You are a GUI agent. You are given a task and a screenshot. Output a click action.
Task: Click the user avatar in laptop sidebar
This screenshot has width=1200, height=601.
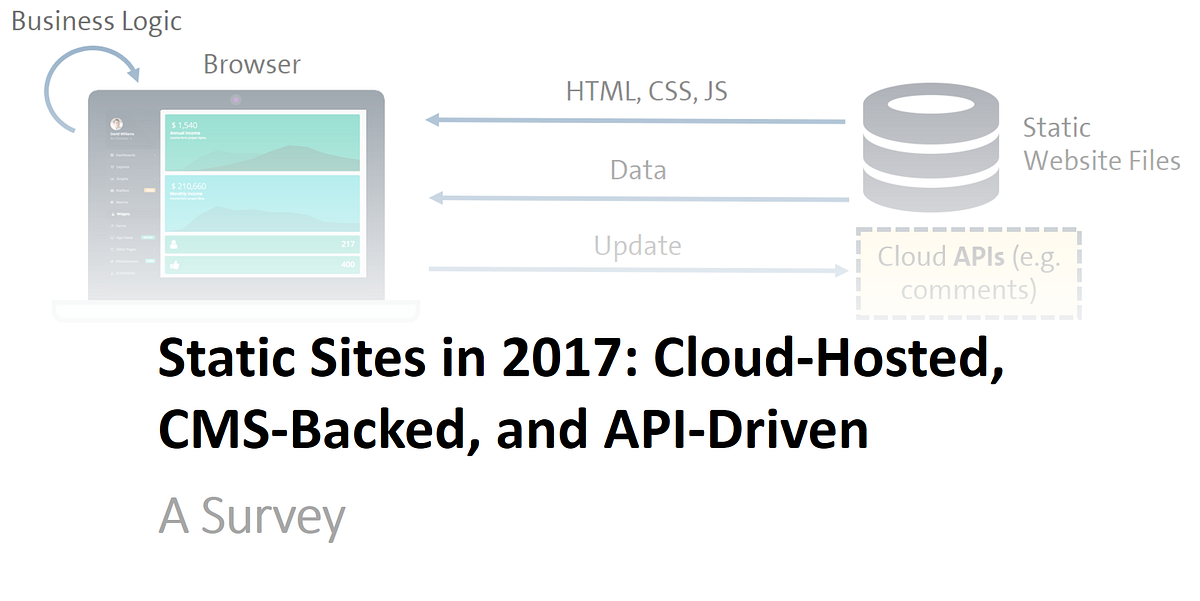(118, 125)
